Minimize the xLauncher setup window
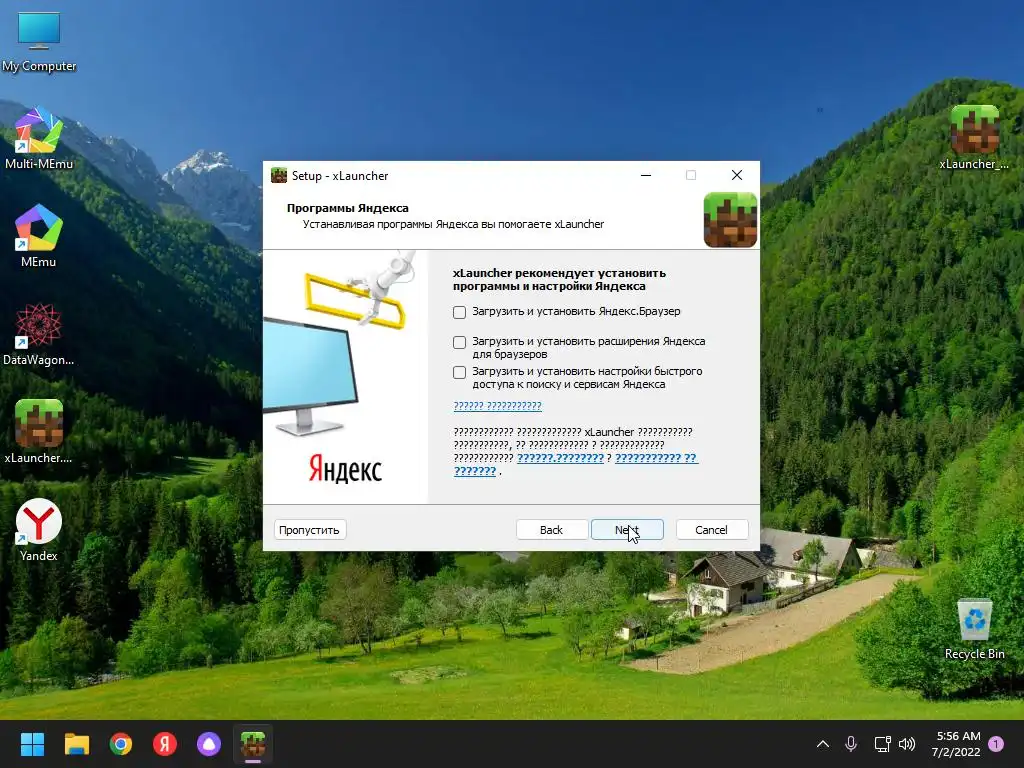 pos(646,175)
